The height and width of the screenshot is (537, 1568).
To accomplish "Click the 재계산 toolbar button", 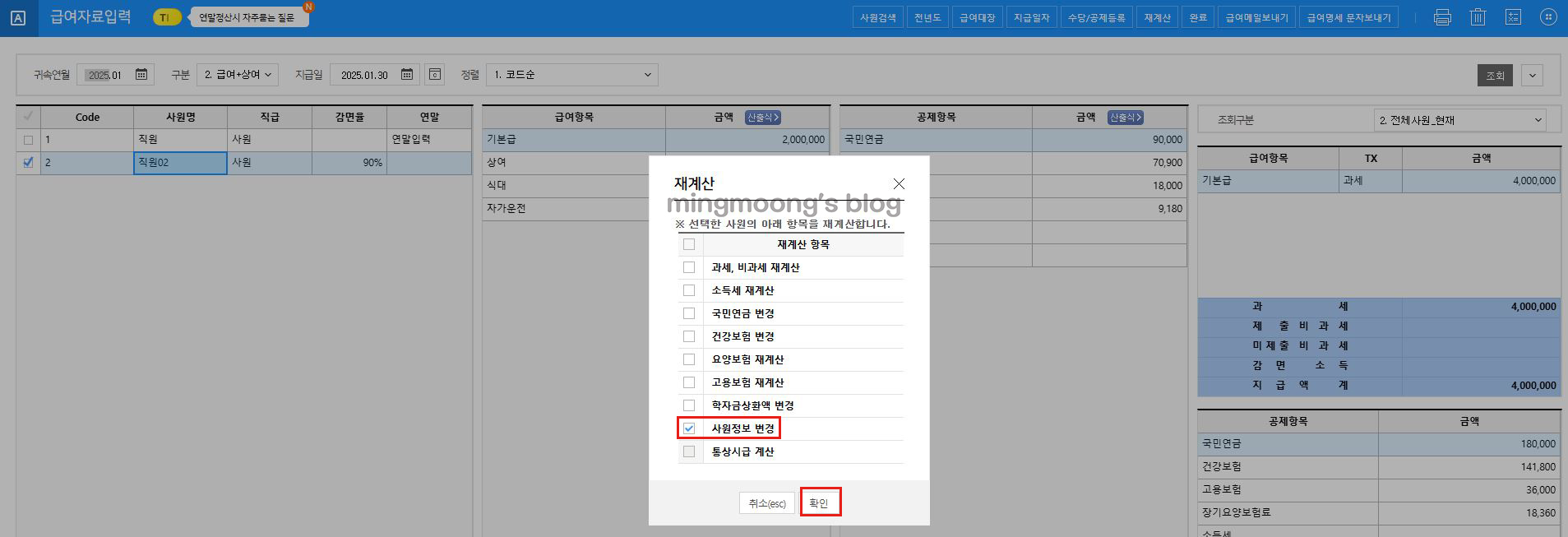I will (1157, 17).
